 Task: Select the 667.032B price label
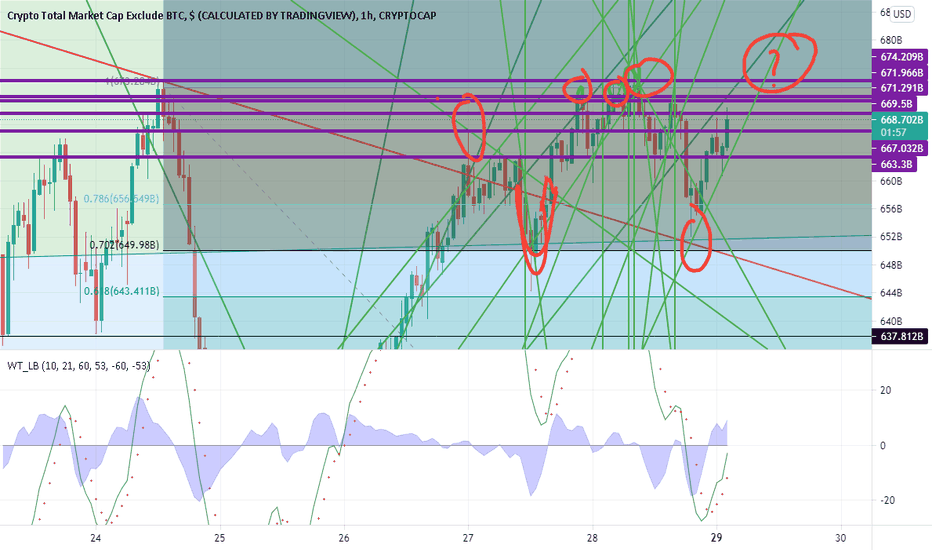click(x=902, y=148)
